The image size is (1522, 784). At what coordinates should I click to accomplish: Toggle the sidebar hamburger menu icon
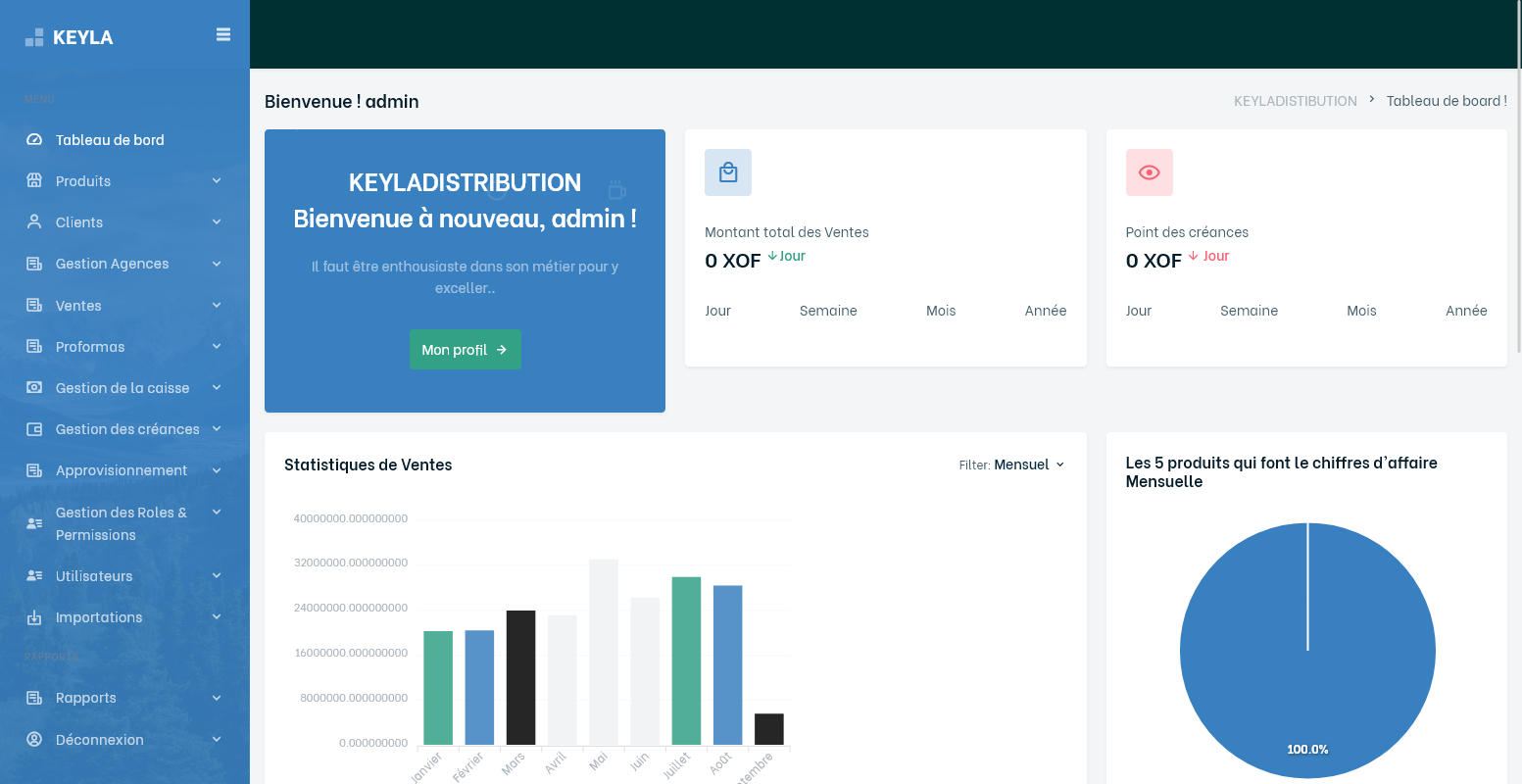click(x=223, y=34)
